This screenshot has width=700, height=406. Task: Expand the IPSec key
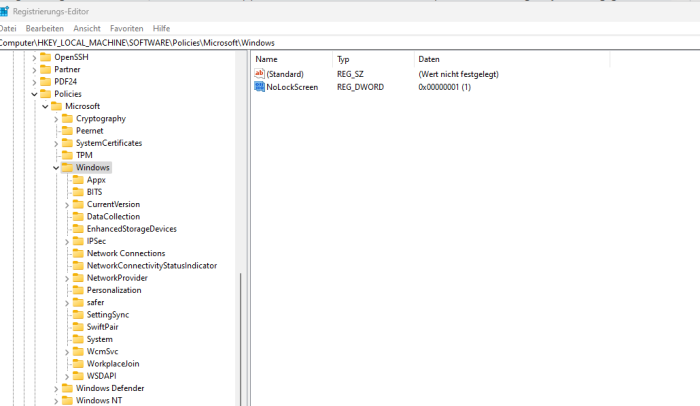point(67,242)
